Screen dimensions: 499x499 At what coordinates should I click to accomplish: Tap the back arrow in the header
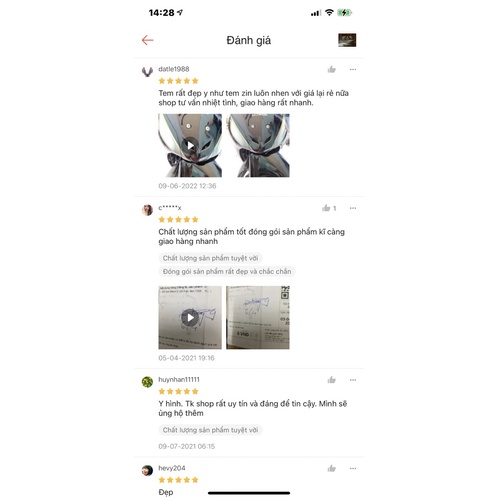pyautogui.click(x=147, y=40)
